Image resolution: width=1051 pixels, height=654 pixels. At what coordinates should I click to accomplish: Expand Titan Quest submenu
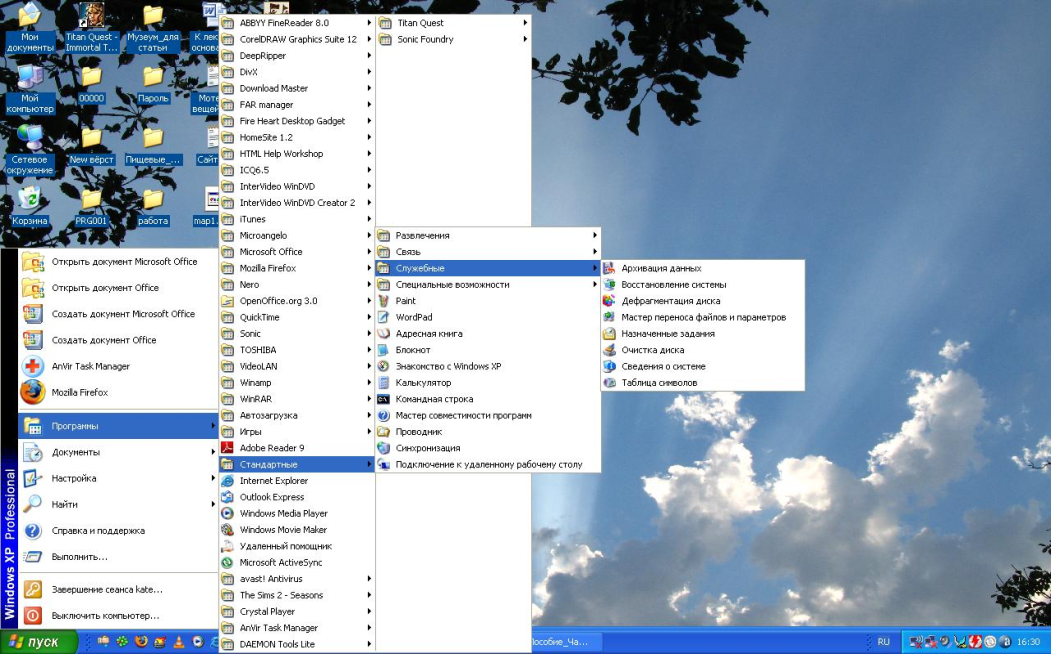454,23
